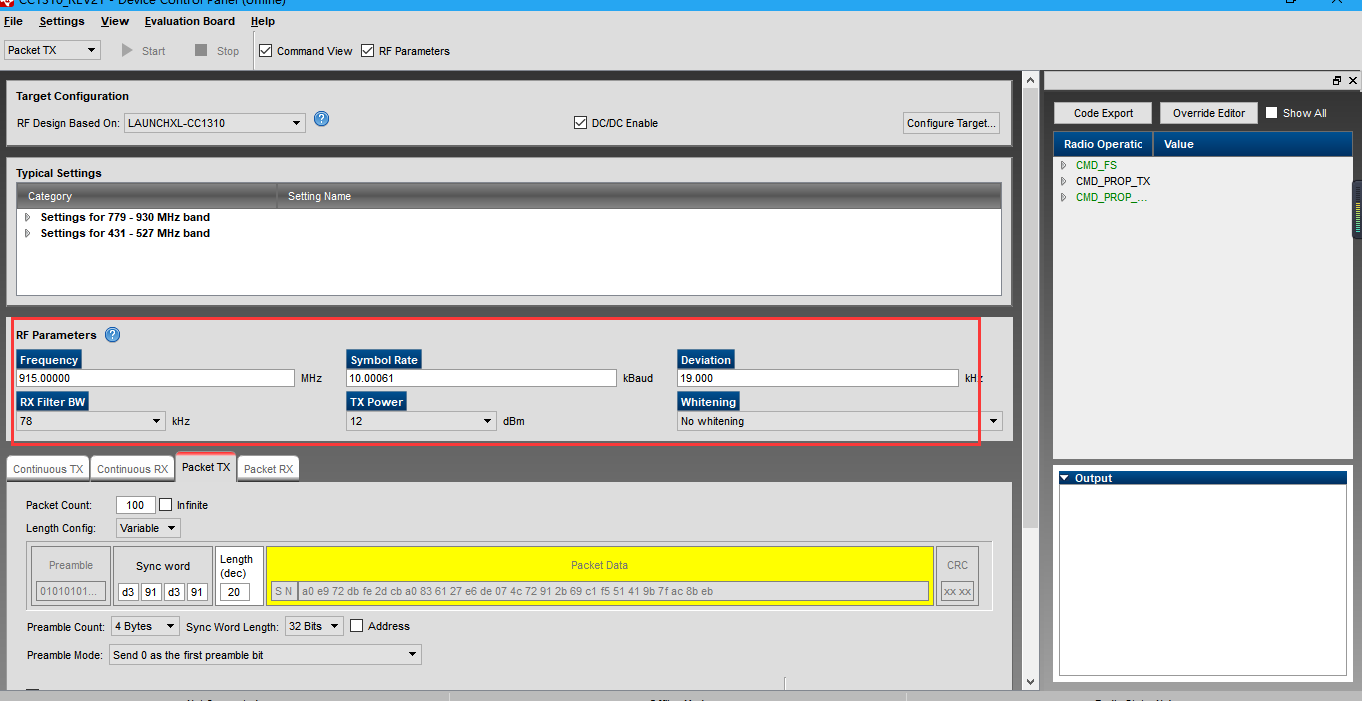Open the Evaluation Board menu

[189, 21]
